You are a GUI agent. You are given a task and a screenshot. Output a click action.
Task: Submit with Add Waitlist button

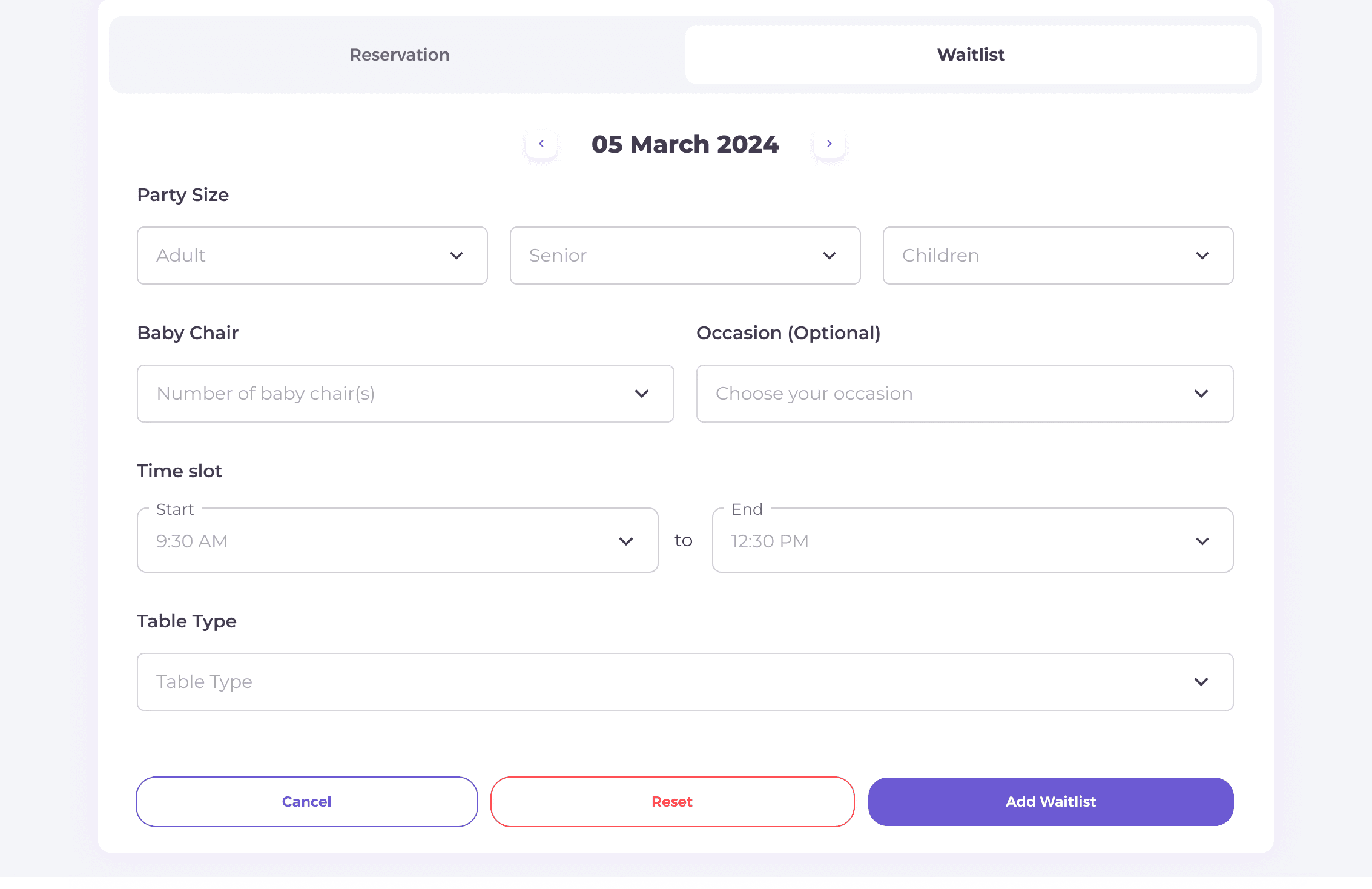click(x=1050, y=802)
